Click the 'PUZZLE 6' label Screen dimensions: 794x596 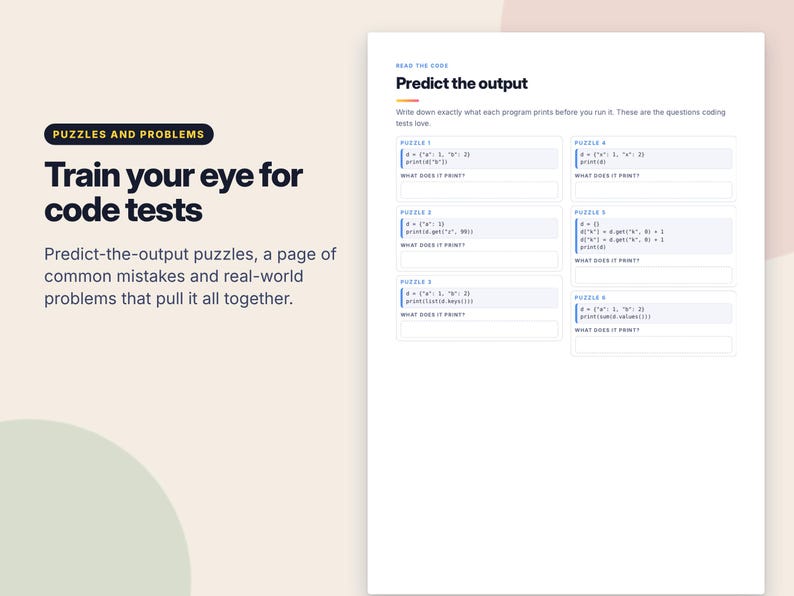click(x=590, y=297)
